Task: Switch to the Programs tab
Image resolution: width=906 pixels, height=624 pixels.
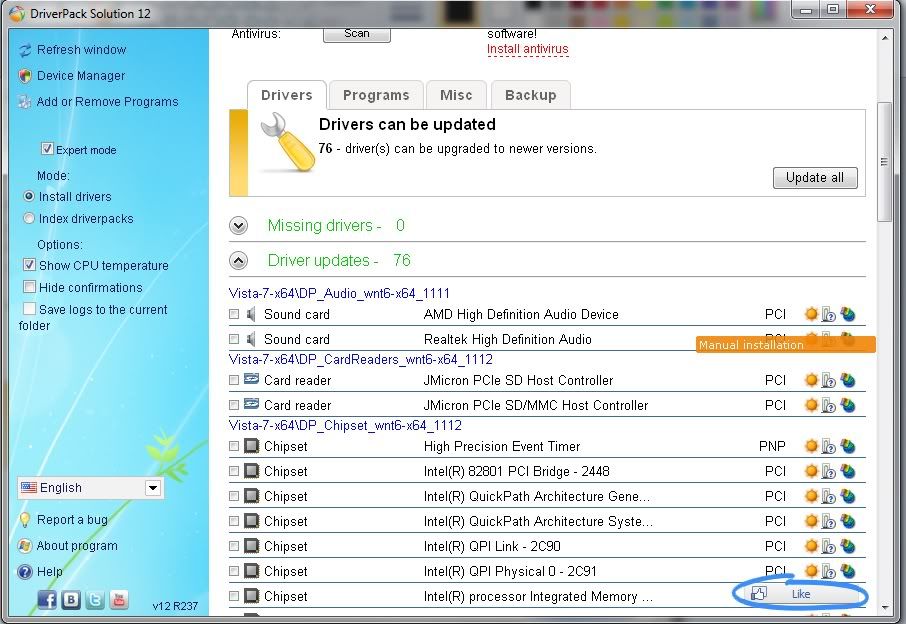Action: [x=376, y=95]
